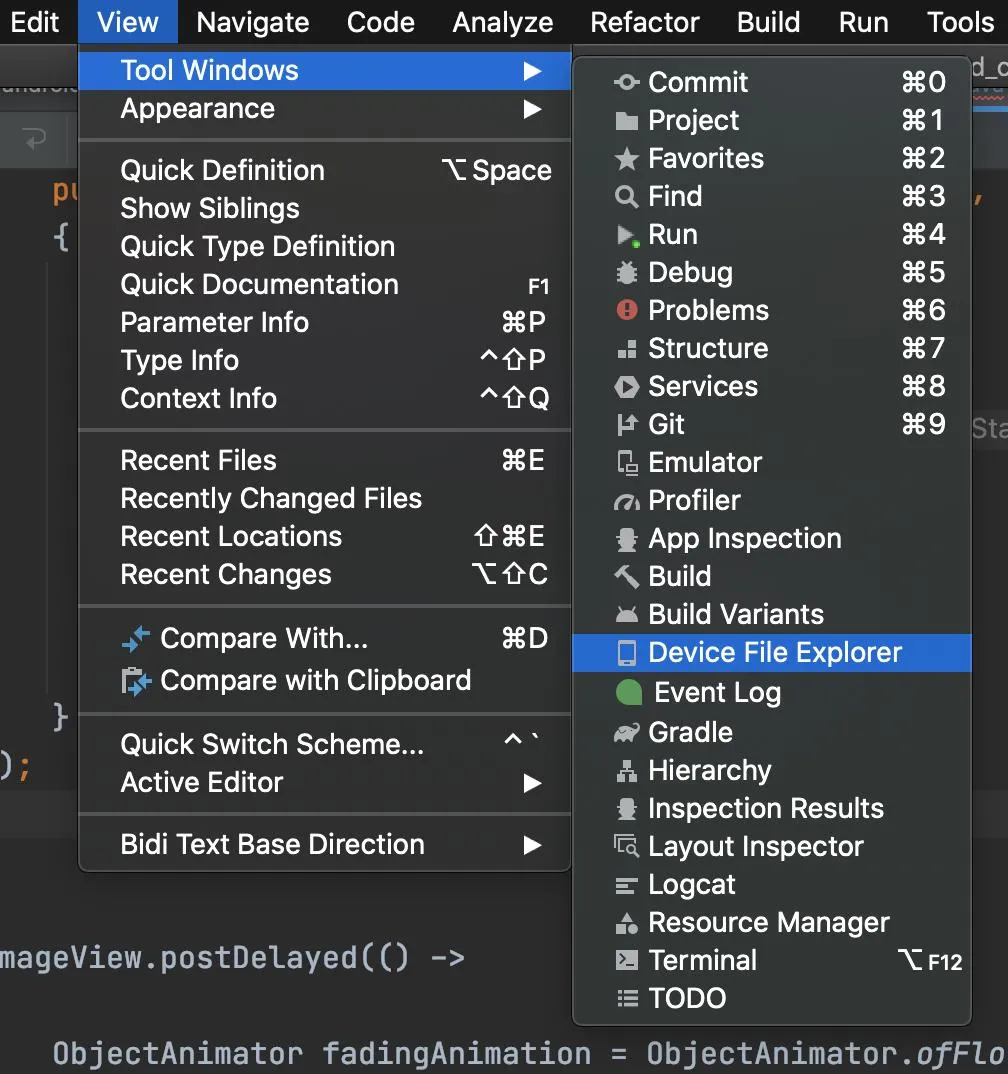Click the Build hammer icon
The width and height of the screenshot is (1008, 1074).
[x=627, y=577]
